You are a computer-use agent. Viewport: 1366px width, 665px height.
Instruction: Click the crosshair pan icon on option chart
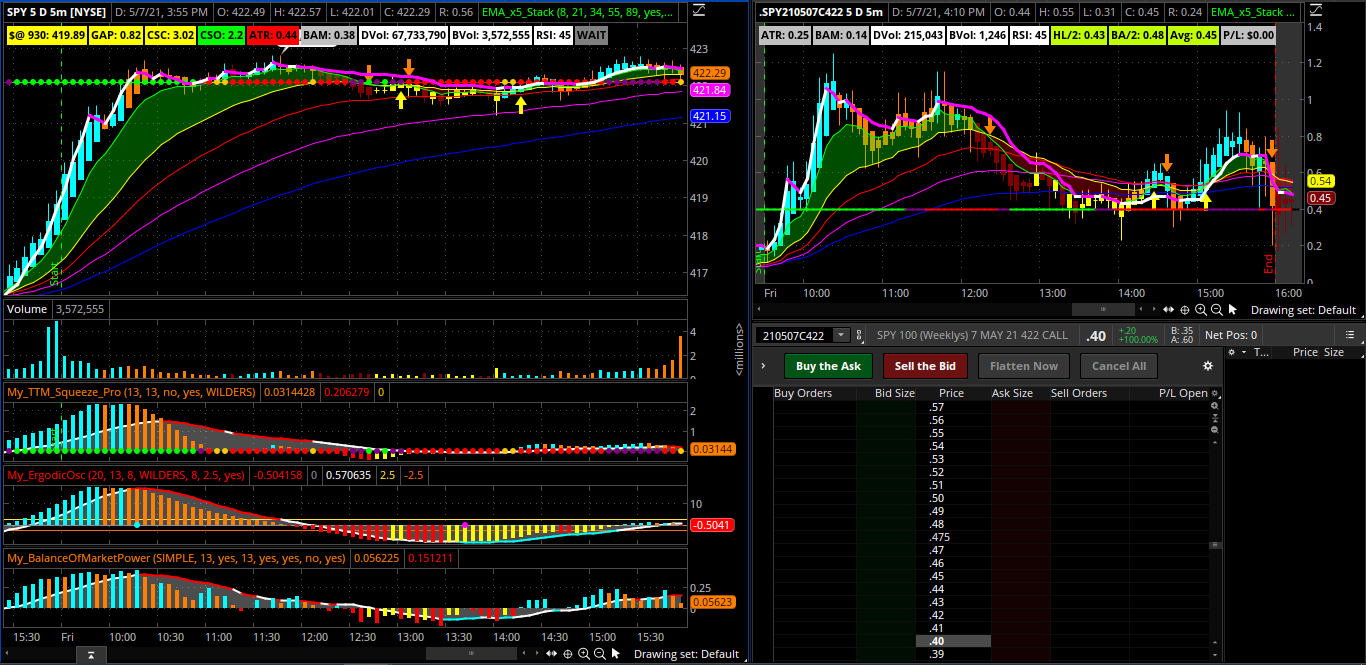tap(1185, 310)
